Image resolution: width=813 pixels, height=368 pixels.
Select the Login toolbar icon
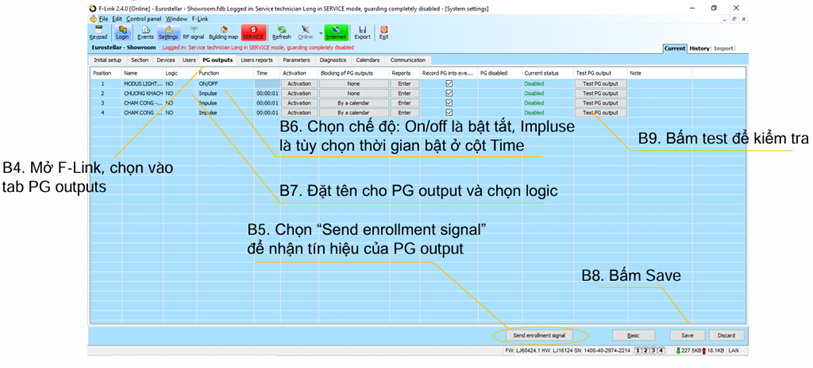[122, 33]
